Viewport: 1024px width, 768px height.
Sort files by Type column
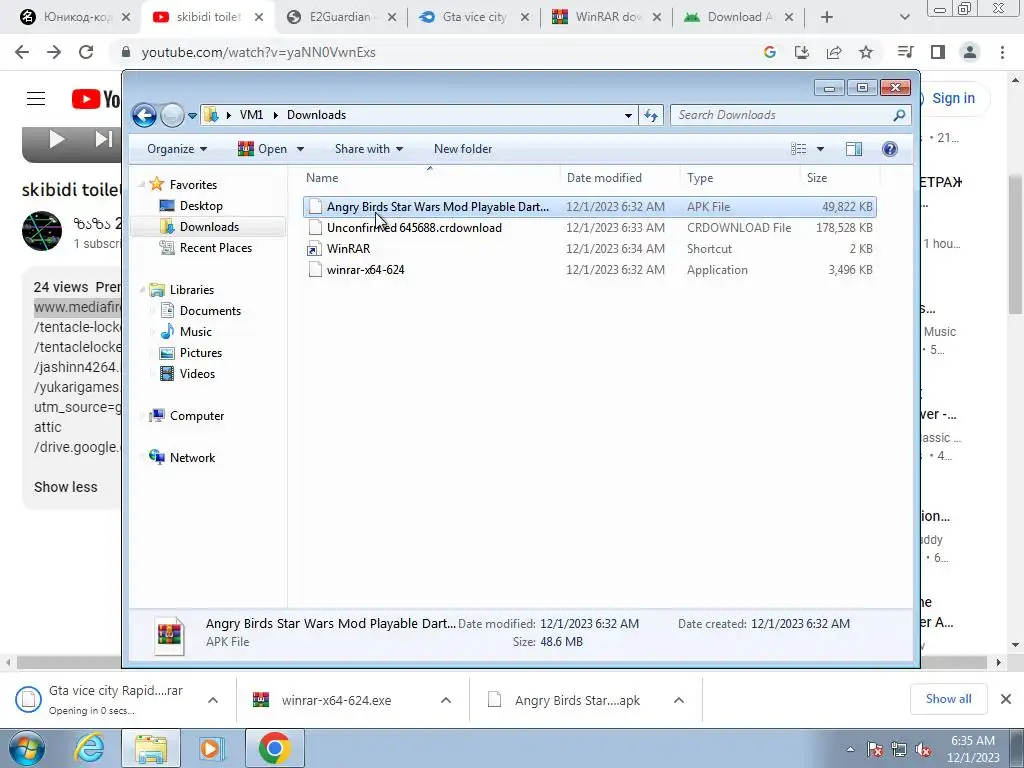[740, 178]
